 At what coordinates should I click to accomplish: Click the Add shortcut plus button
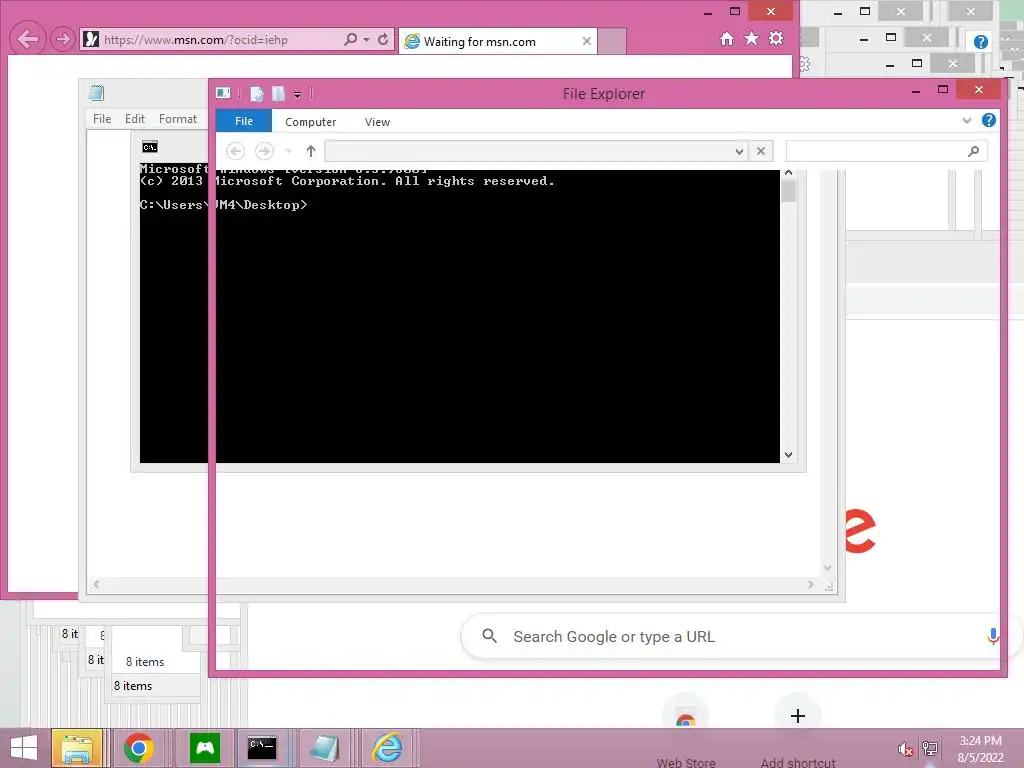(x=797, y=716)
